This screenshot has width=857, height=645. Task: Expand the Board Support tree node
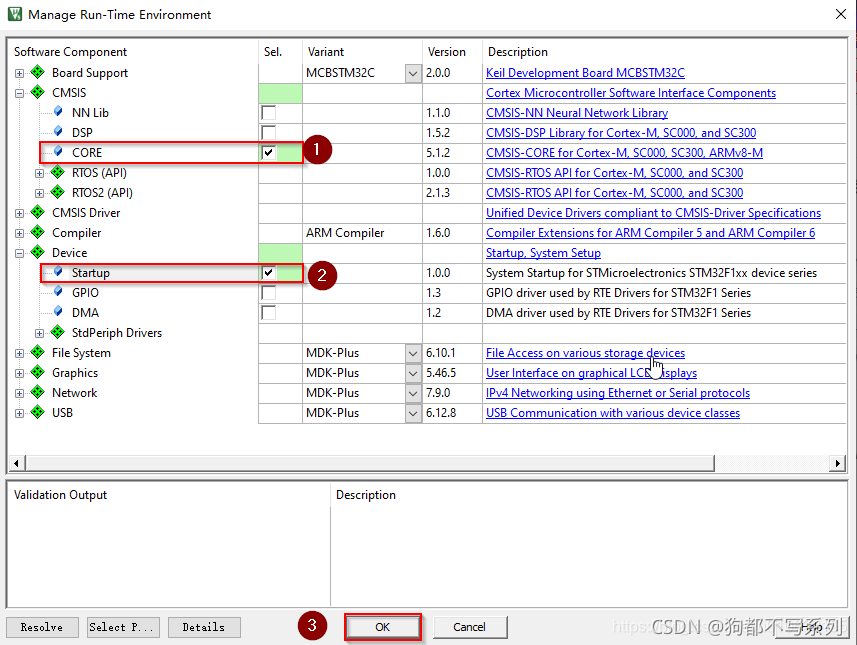point(20,73)
